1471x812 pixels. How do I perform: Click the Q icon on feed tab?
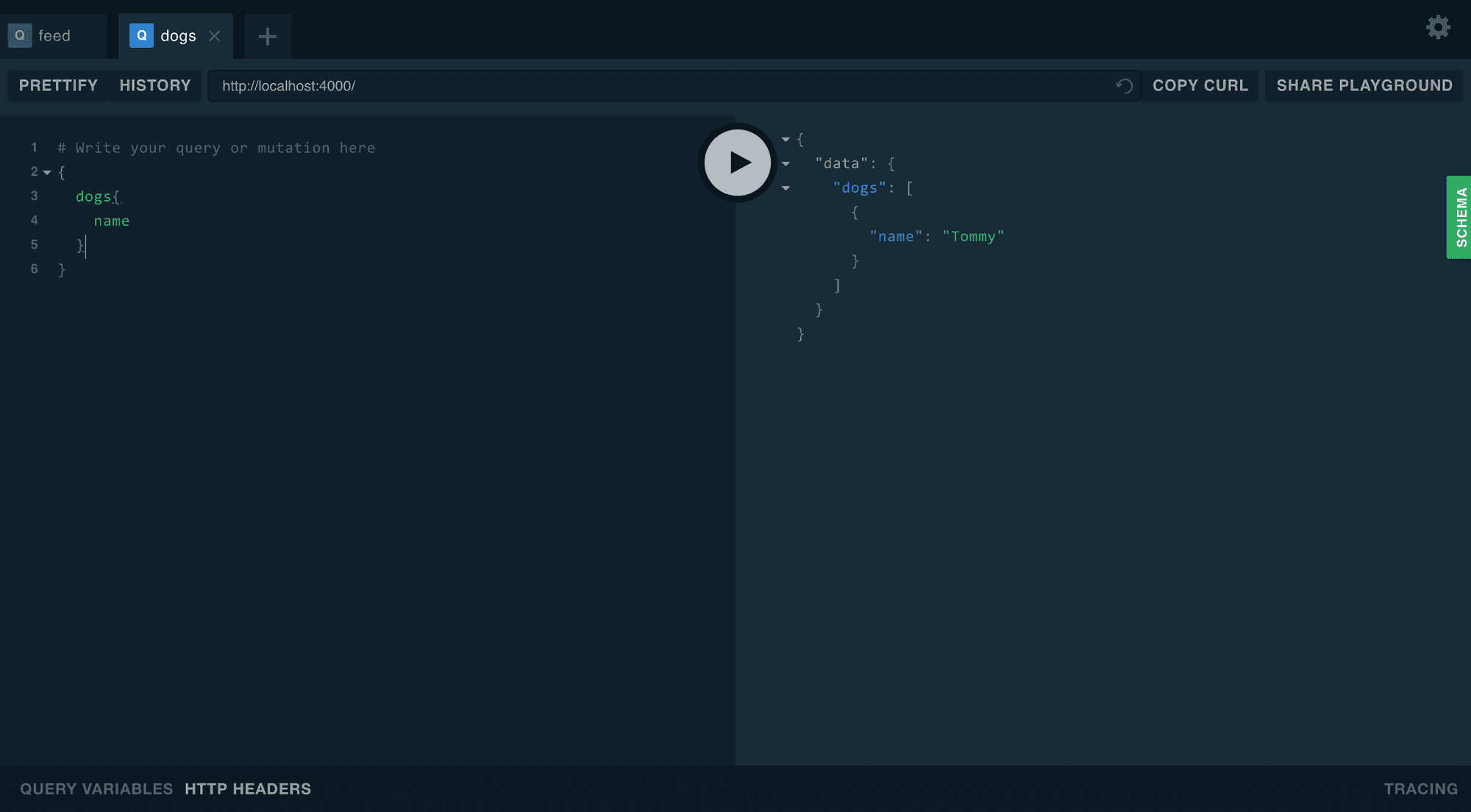[x=20, y=35]
